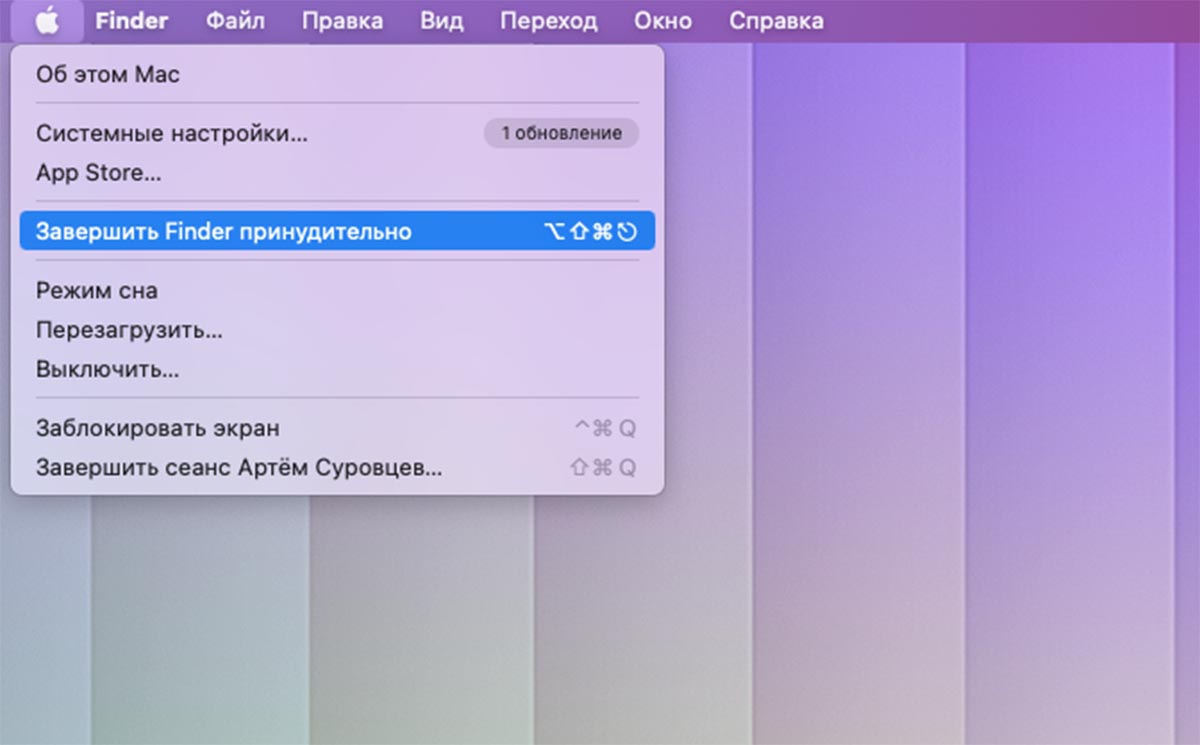
Task: Open the Справка menu
Action: [x=776, y=20]
